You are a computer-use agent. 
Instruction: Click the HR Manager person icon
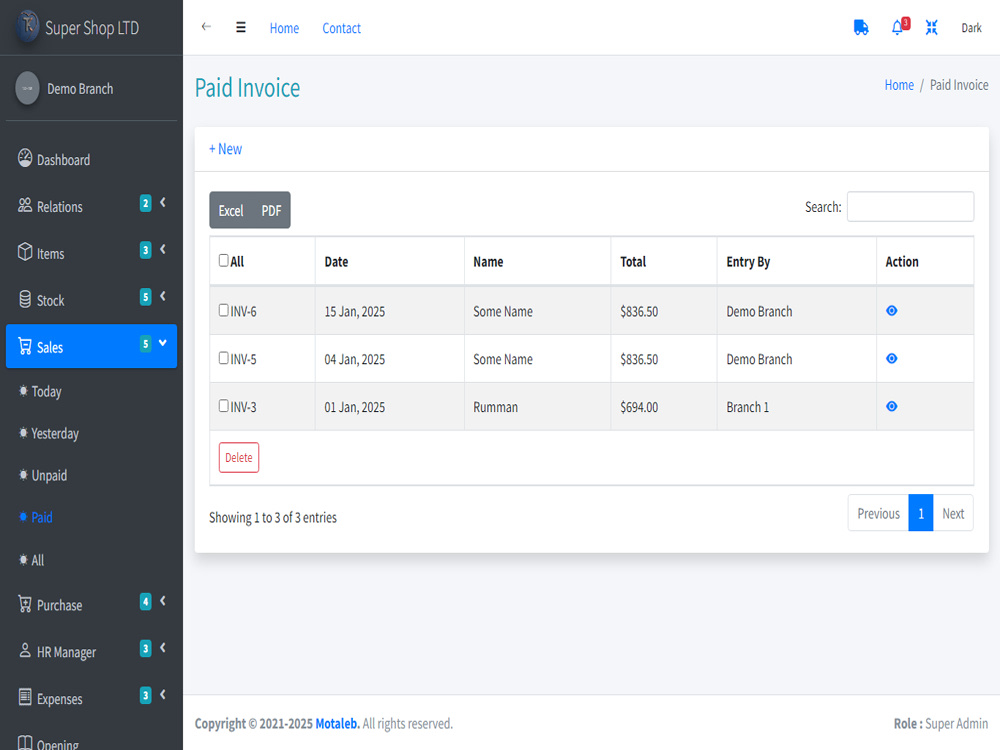25,651
